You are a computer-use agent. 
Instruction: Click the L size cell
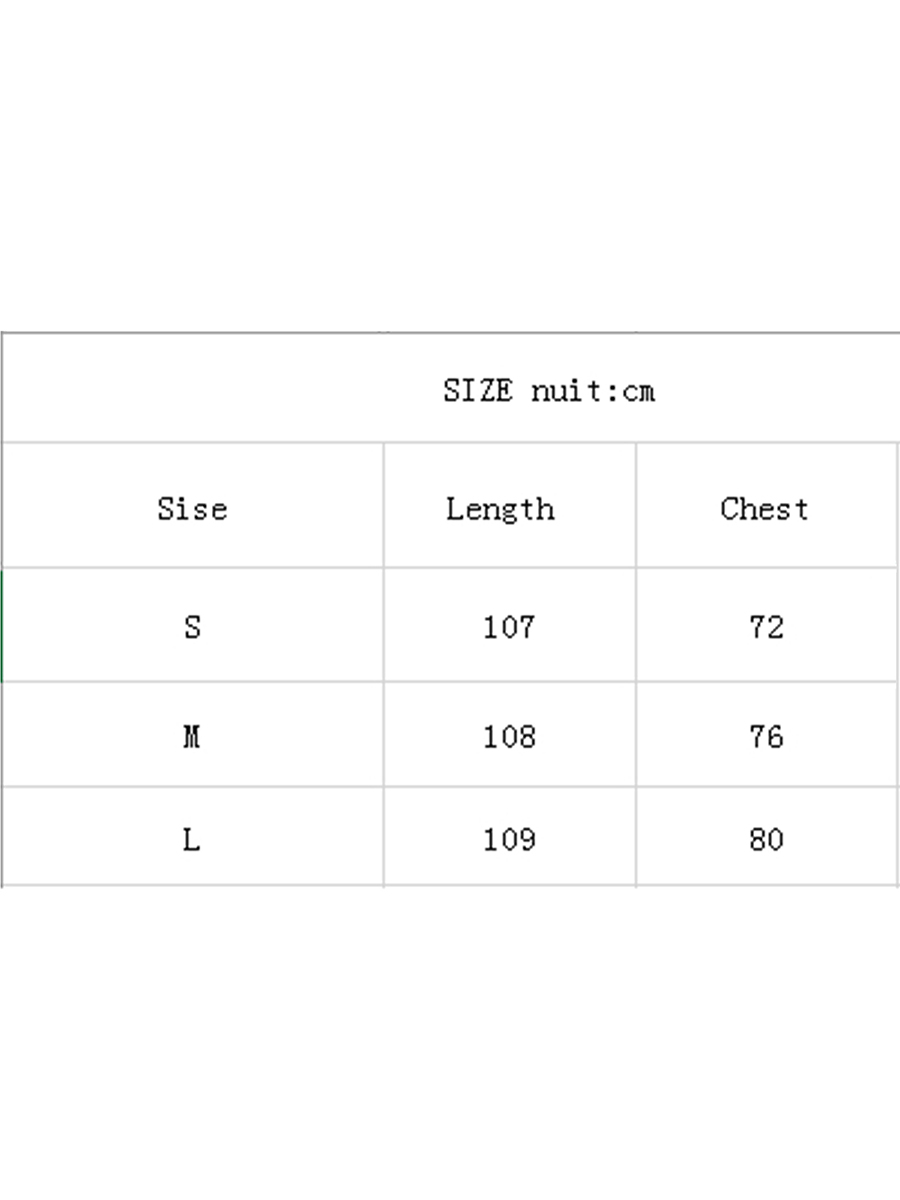click(x=193, y=836)
